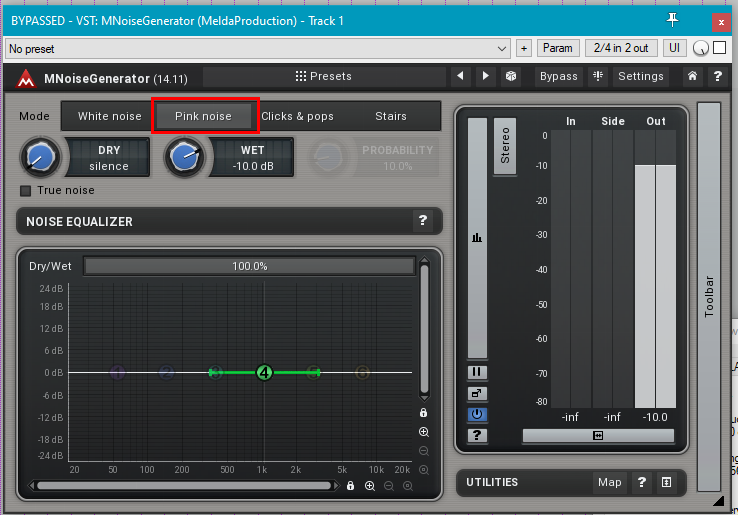The height and width of the screenshot is (515, 738).
Task: Open the plugin Settings menu
Action: [x=641, y=76]
